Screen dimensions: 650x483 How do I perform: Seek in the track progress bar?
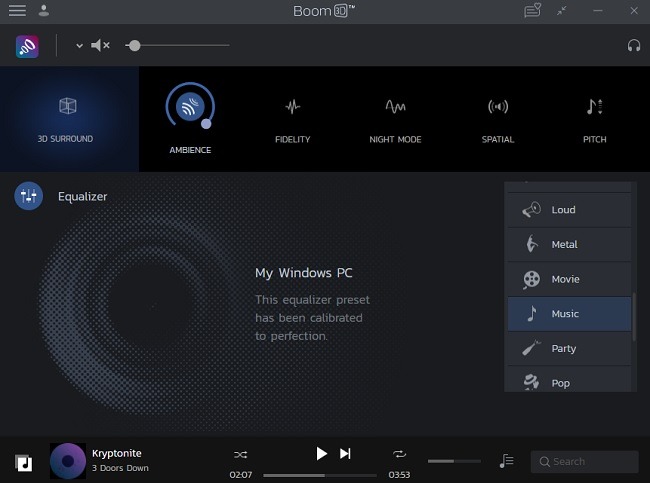click(320, 475)
